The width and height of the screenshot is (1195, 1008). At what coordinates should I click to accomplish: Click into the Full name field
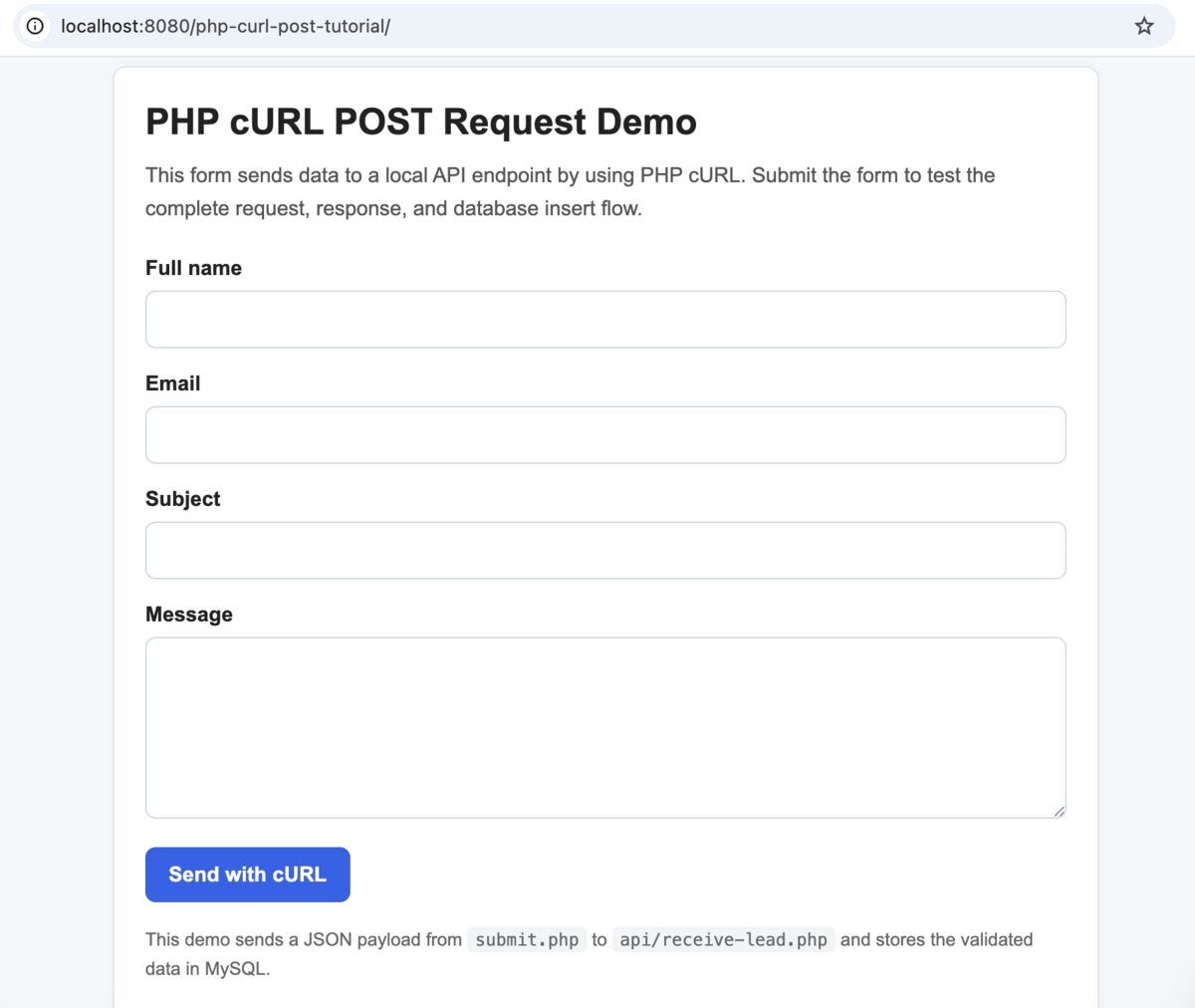pos(605,320)
